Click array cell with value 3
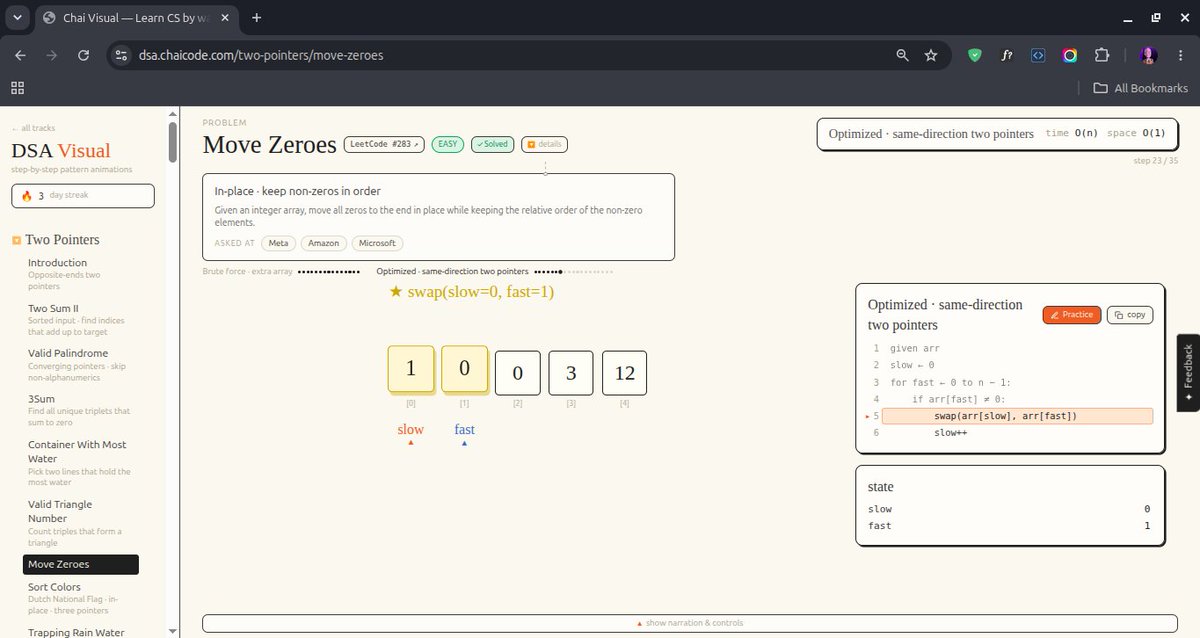Image resolution: width=1200 pixels, height=638 pixels. pos(571,373)
